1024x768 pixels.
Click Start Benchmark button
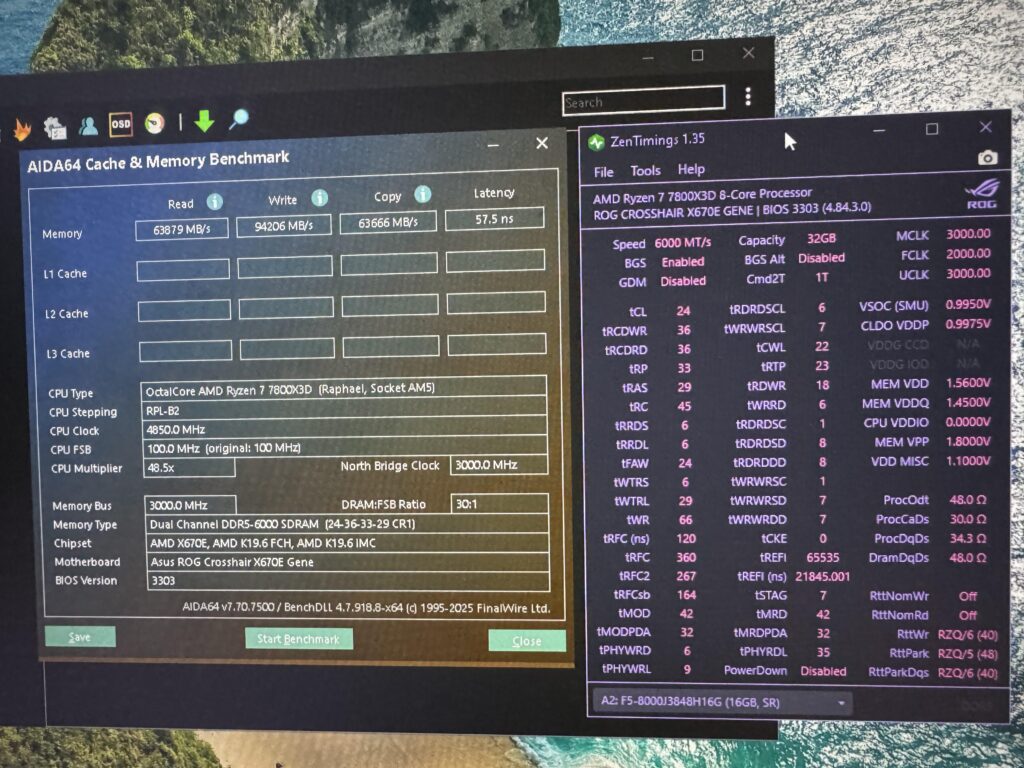pos(298,639)
